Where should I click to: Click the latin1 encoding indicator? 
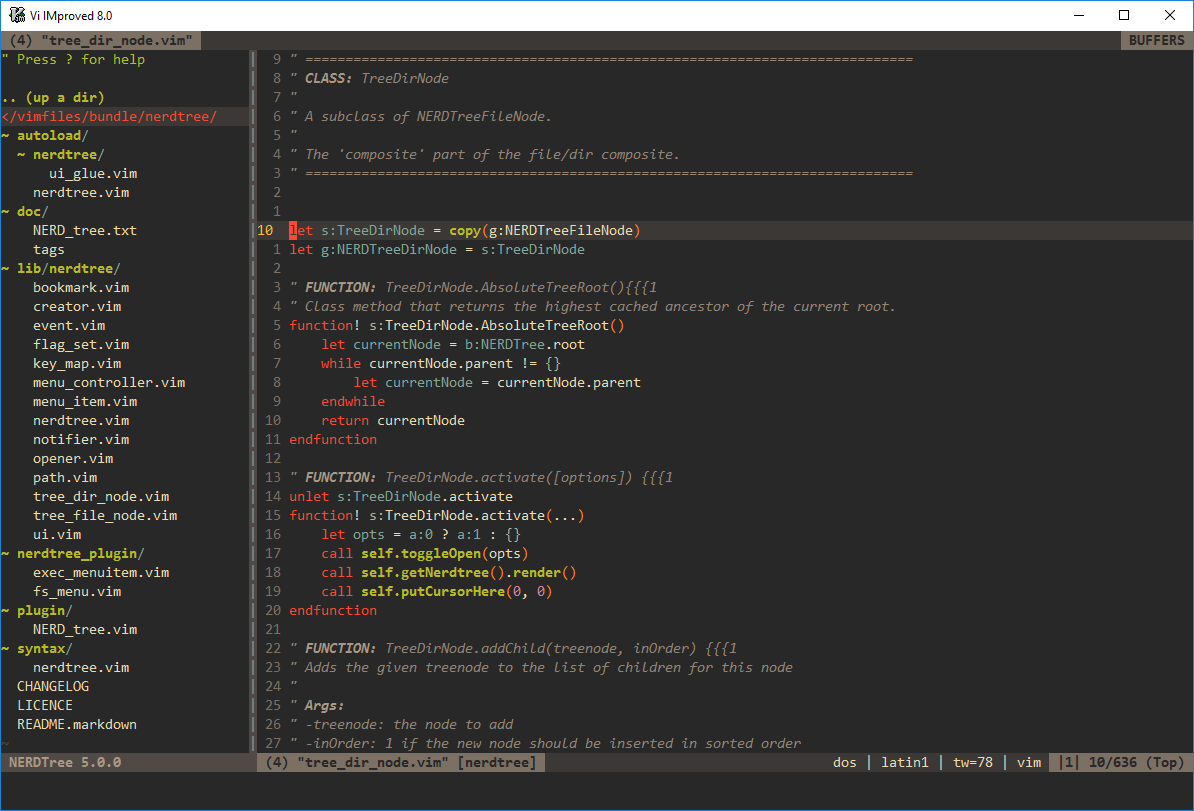pos(904,762)
